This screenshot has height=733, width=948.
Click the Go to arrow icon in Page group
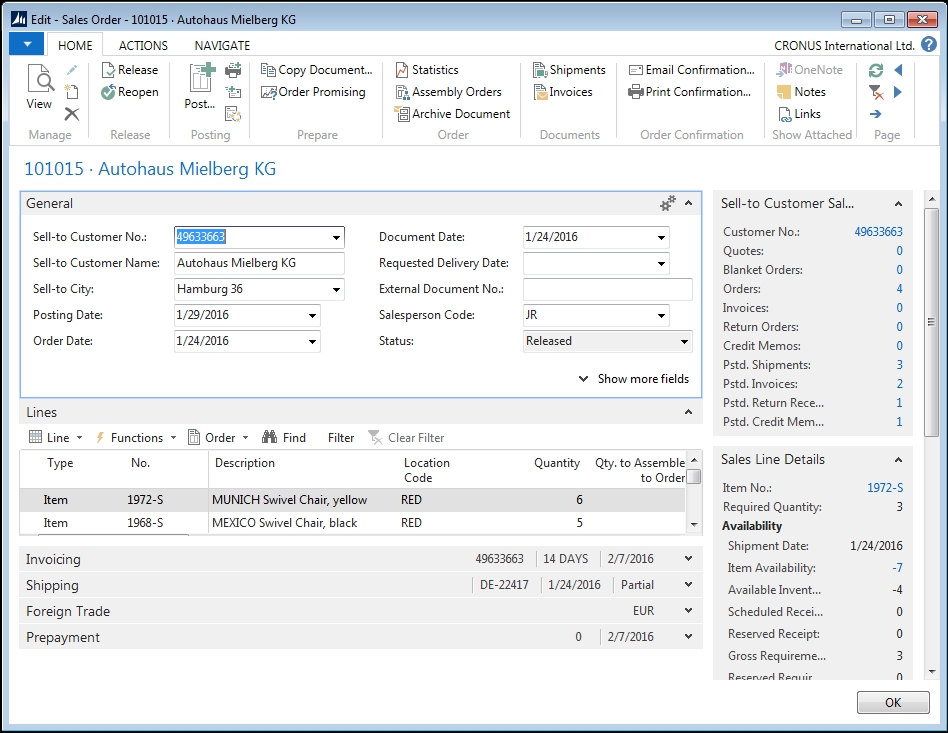[x=875, y=114]
